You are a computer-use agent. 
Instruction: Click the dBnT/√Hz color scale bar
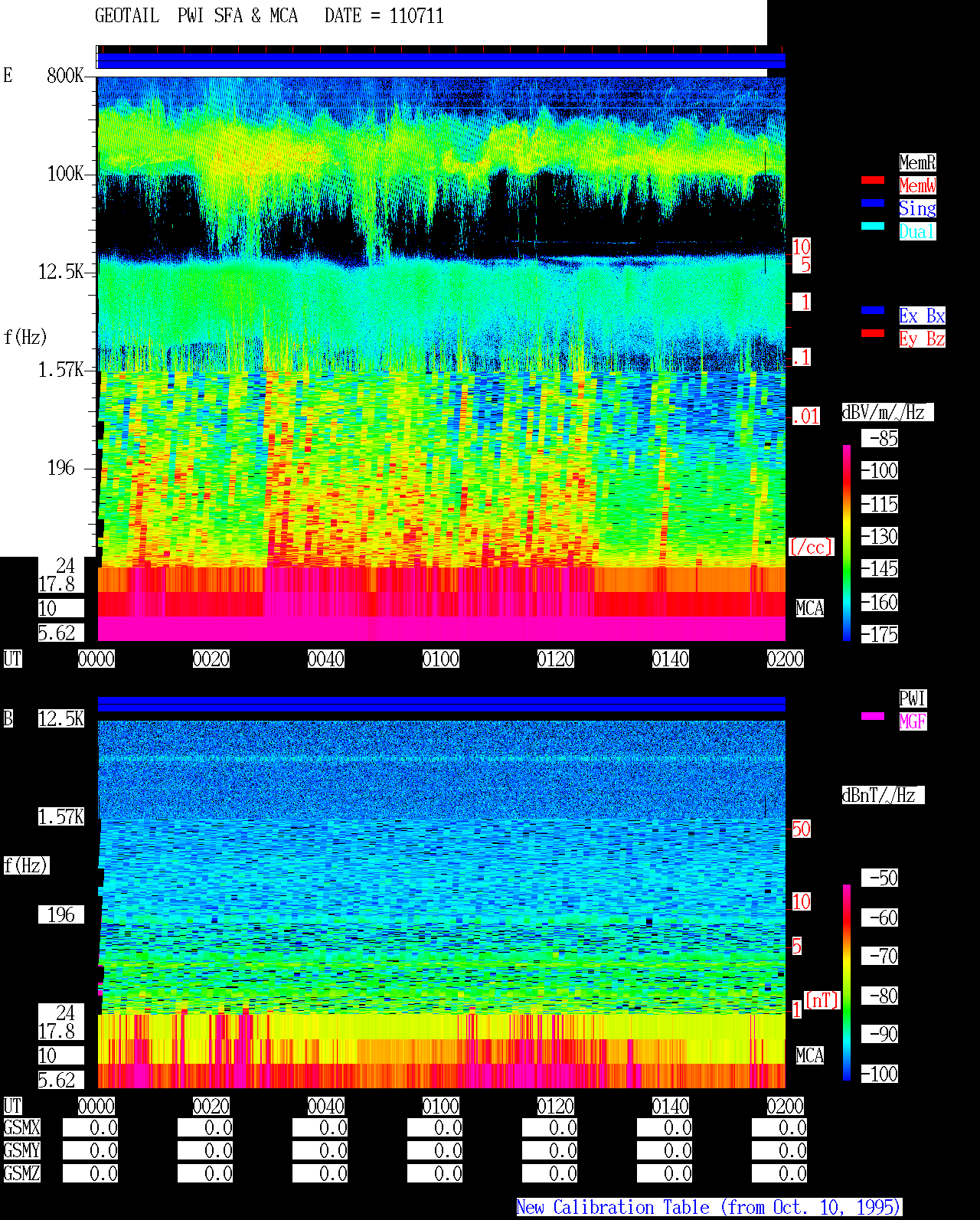click(x=847, y=983)
